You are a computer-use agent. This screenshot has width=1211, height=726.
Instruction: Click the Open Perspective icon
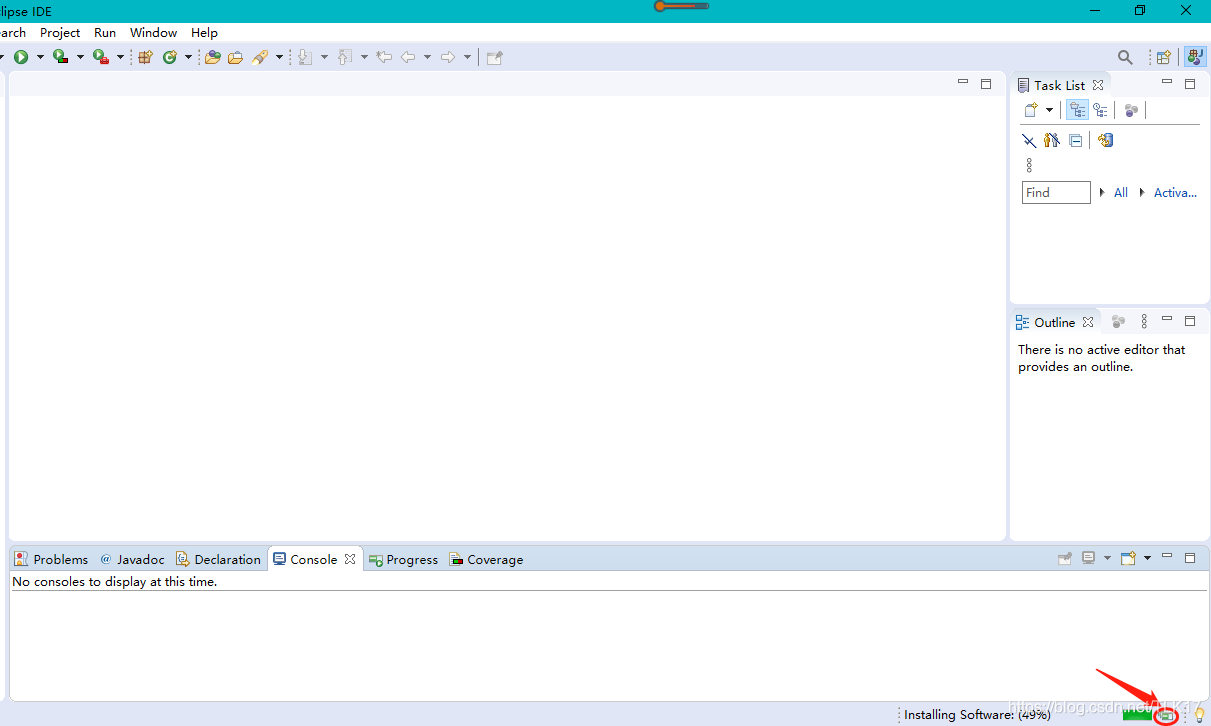(x=1163, y=57)
